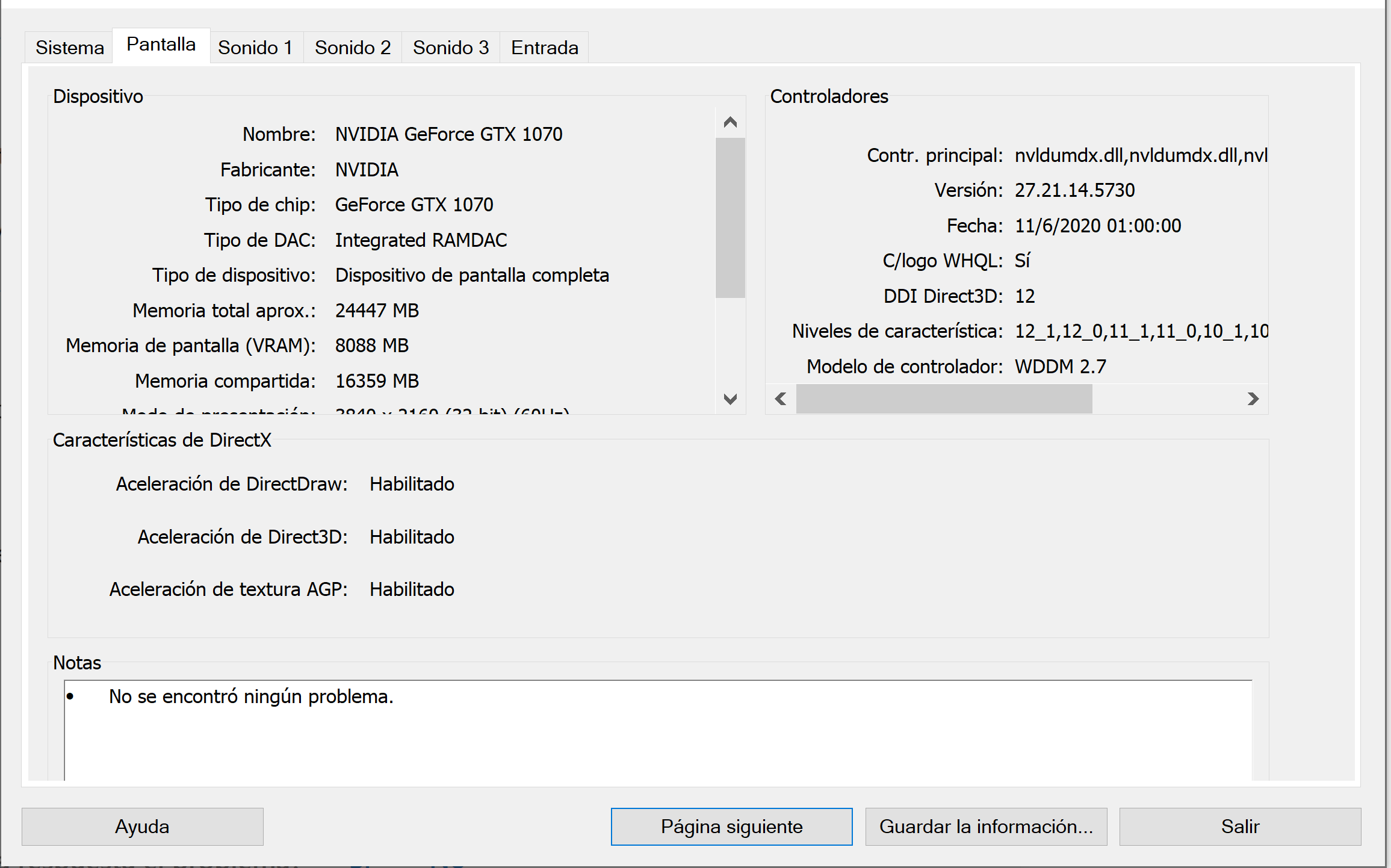Click the NVIDIA GeForce GTX 1070 name text
The width and height of the screenshot is (1391, 868).
coord(448,134)
